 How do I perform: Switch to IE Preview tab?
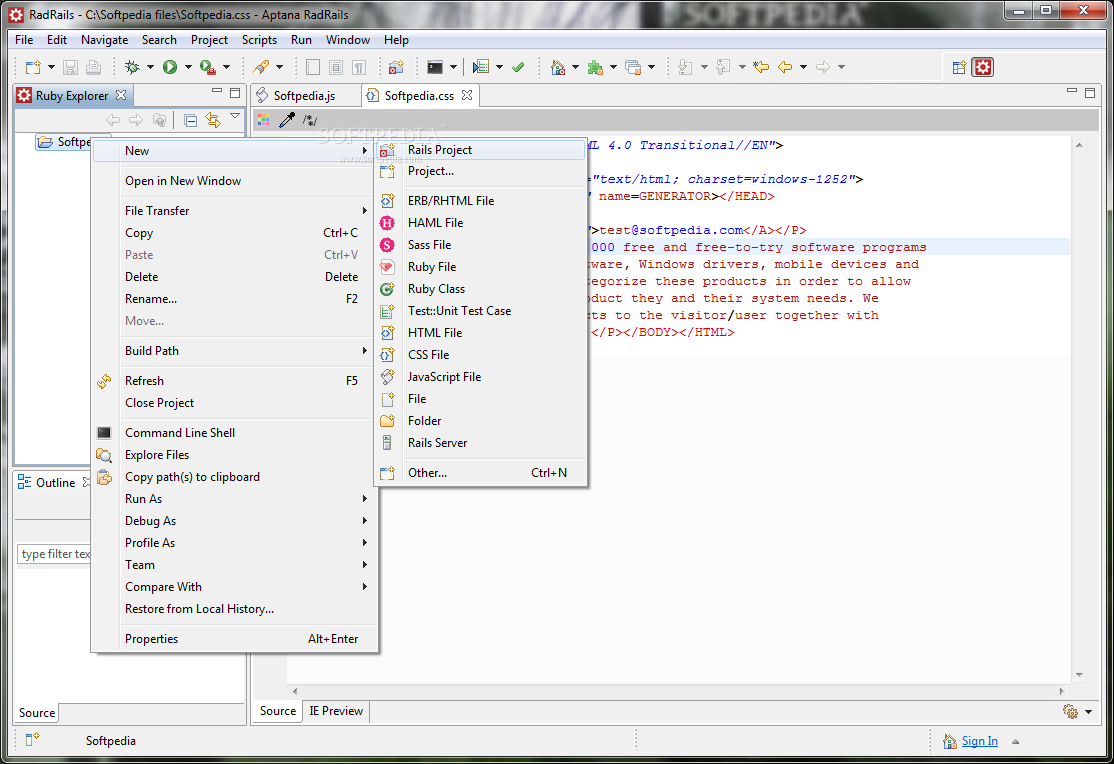point(336,711)
